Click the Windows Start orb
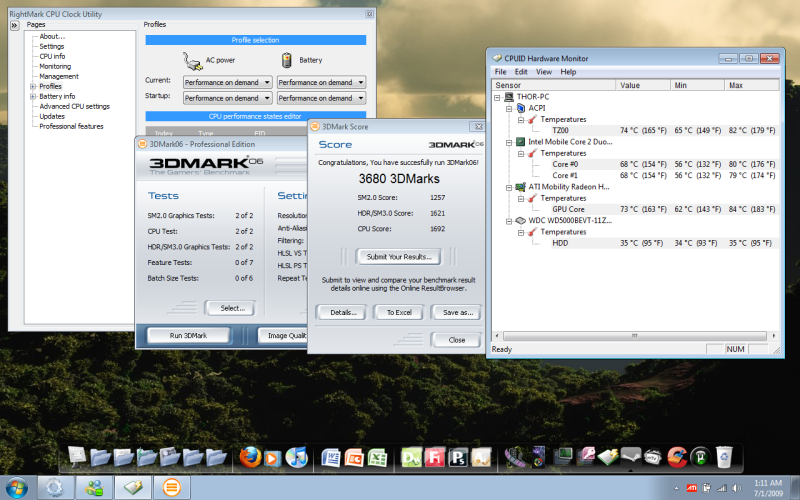The image size is (800, 500). coord(16,488)
